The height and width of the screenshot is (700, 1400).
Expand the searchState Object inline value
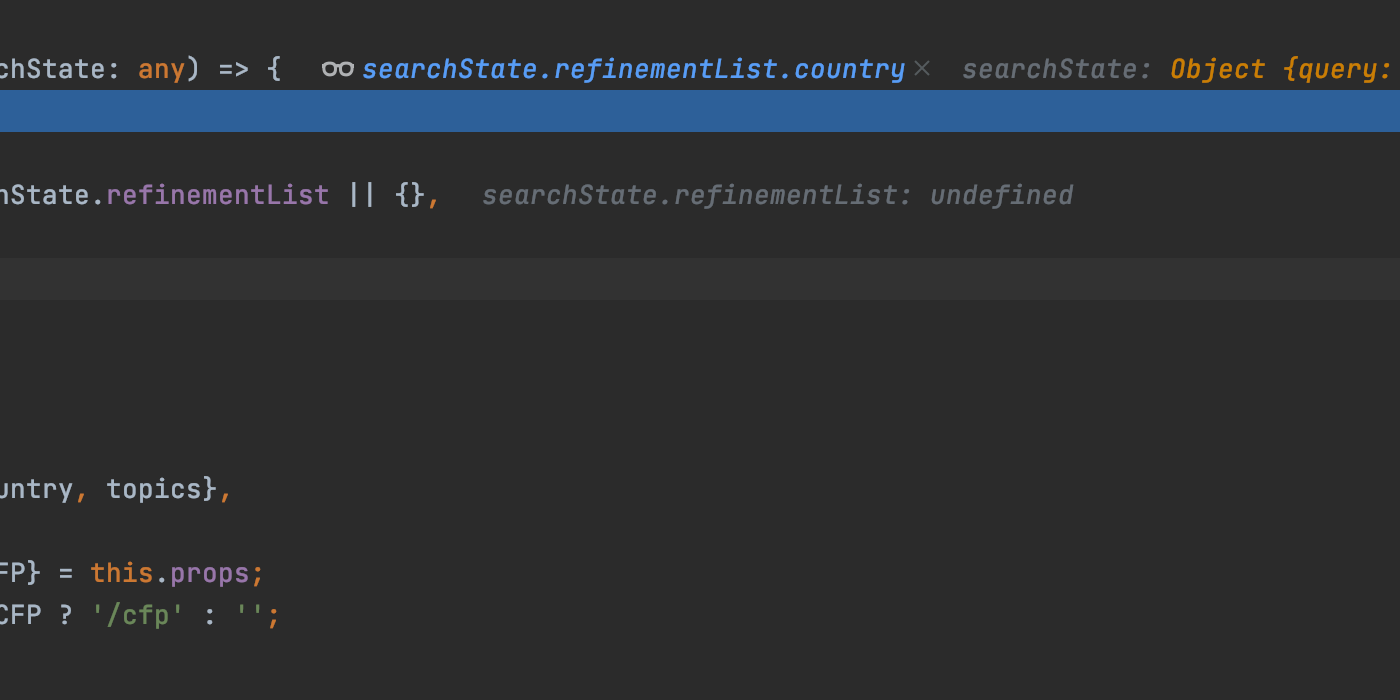pos(1285,69)
